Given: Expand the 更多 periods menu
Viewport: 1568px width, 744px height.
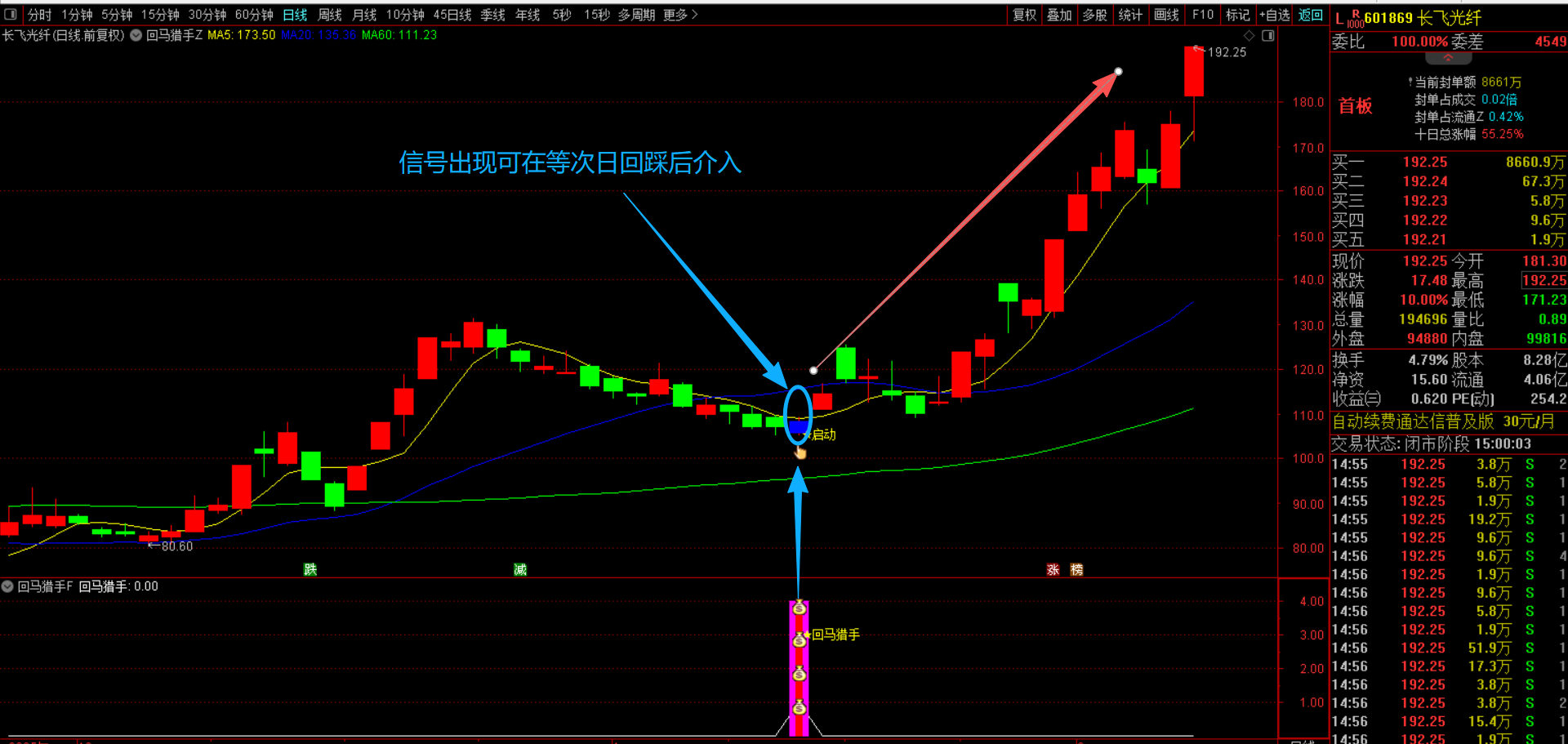Looking at the screenshot, I should click(680, 15).
